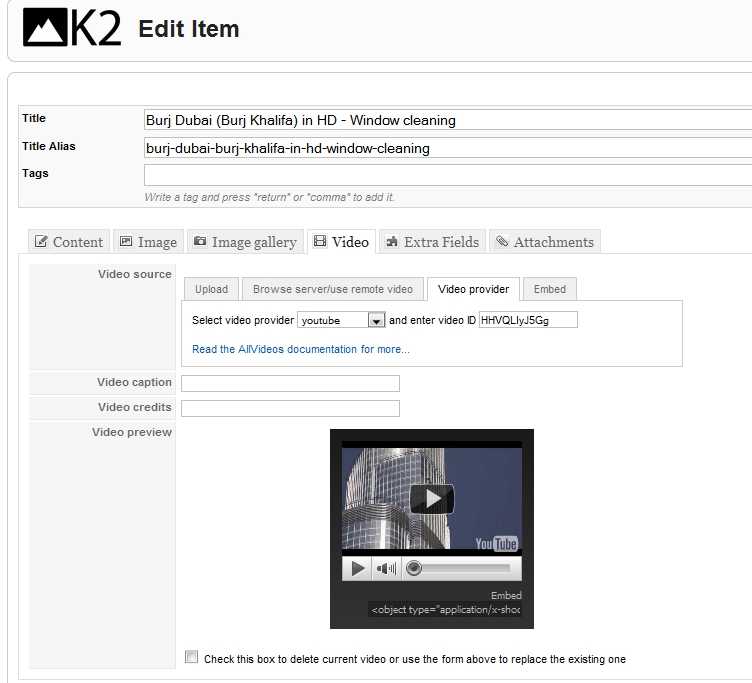Click the Edit Item heading
The image size is (752, 683).
[188, 29]
